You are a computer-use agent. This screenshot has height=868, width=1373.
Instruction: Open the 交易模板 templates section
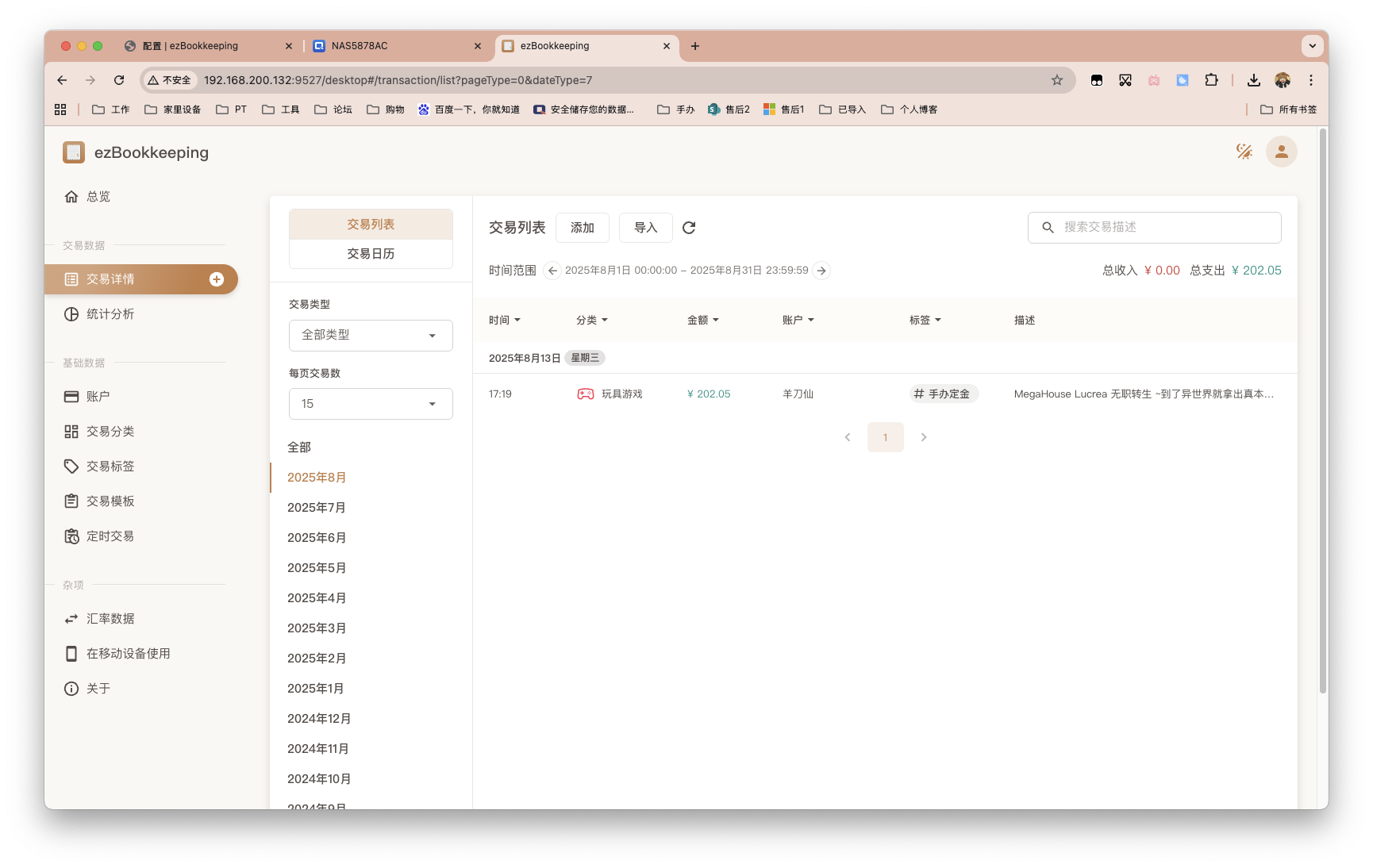tap(110, 501)
